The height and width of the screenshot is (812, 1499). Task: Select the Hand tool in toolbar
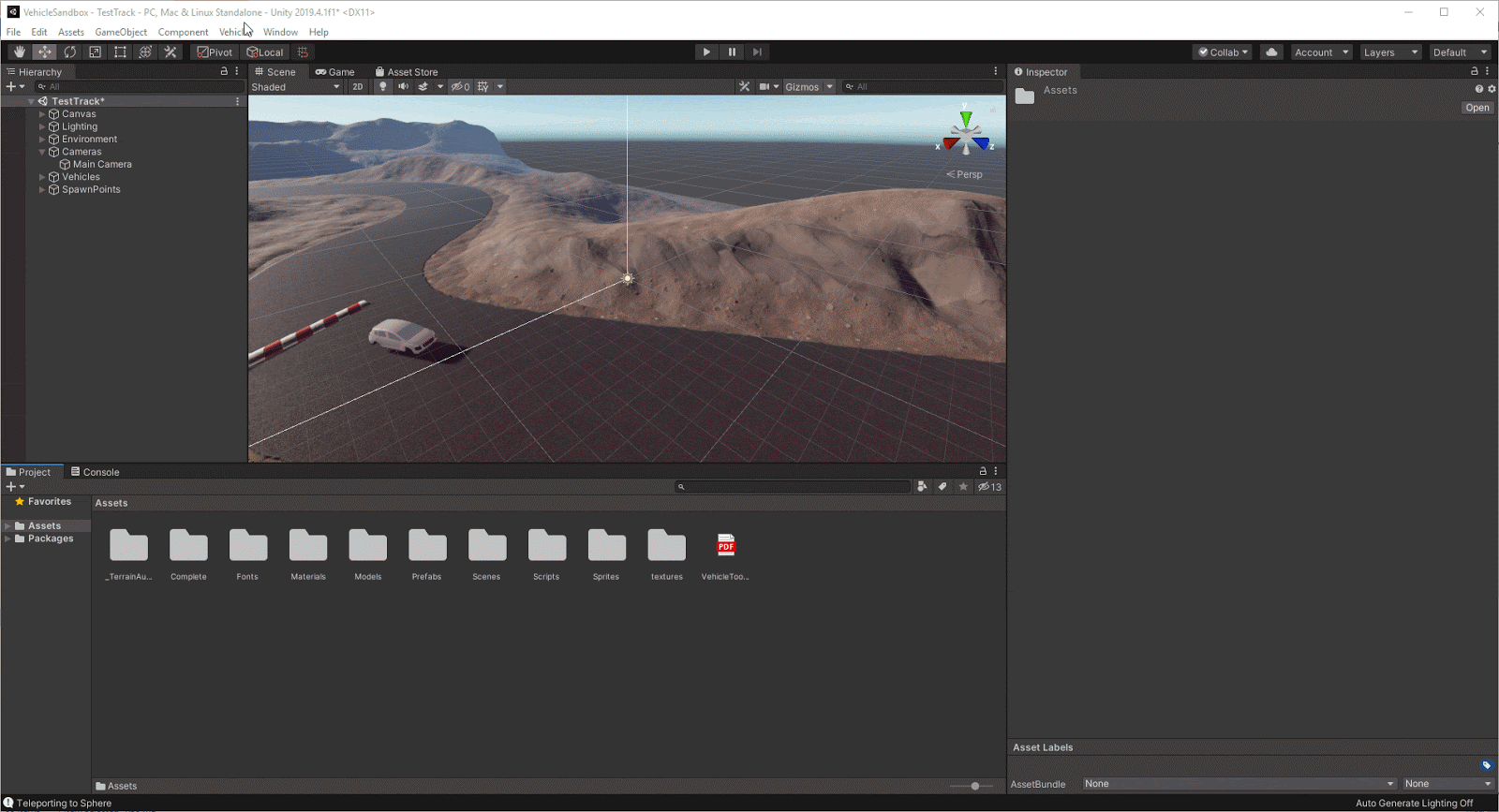click(20, 52)
